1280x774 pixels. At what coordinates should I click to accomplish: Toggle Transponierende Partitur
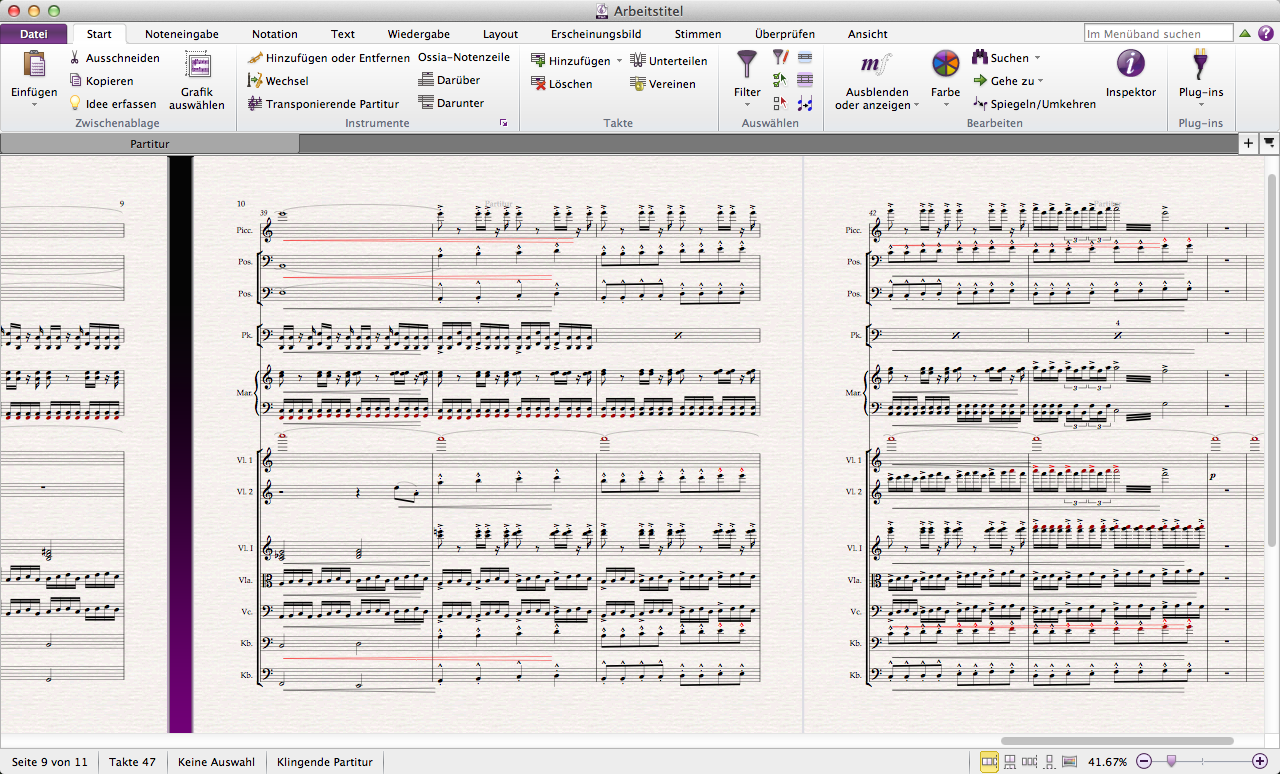click(331, 103)
